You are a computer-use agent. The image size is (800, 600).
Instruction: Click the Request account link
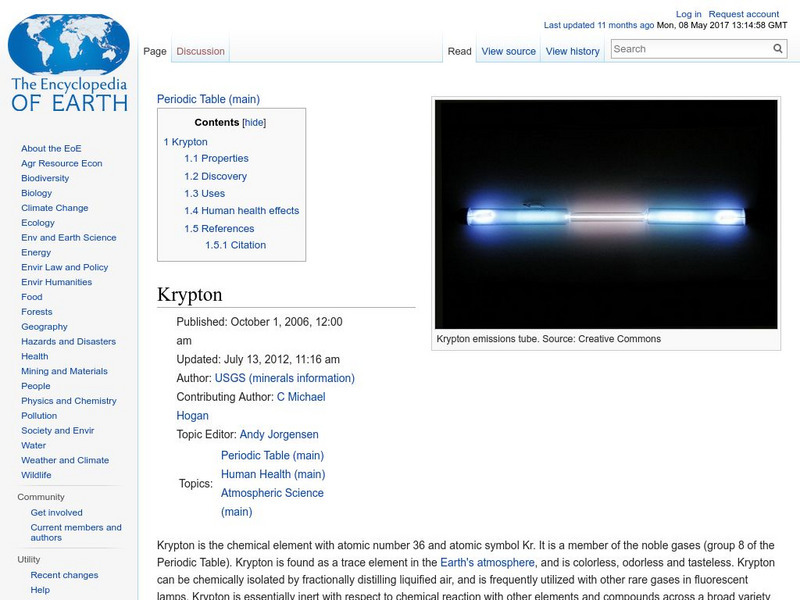coord(744,14)
